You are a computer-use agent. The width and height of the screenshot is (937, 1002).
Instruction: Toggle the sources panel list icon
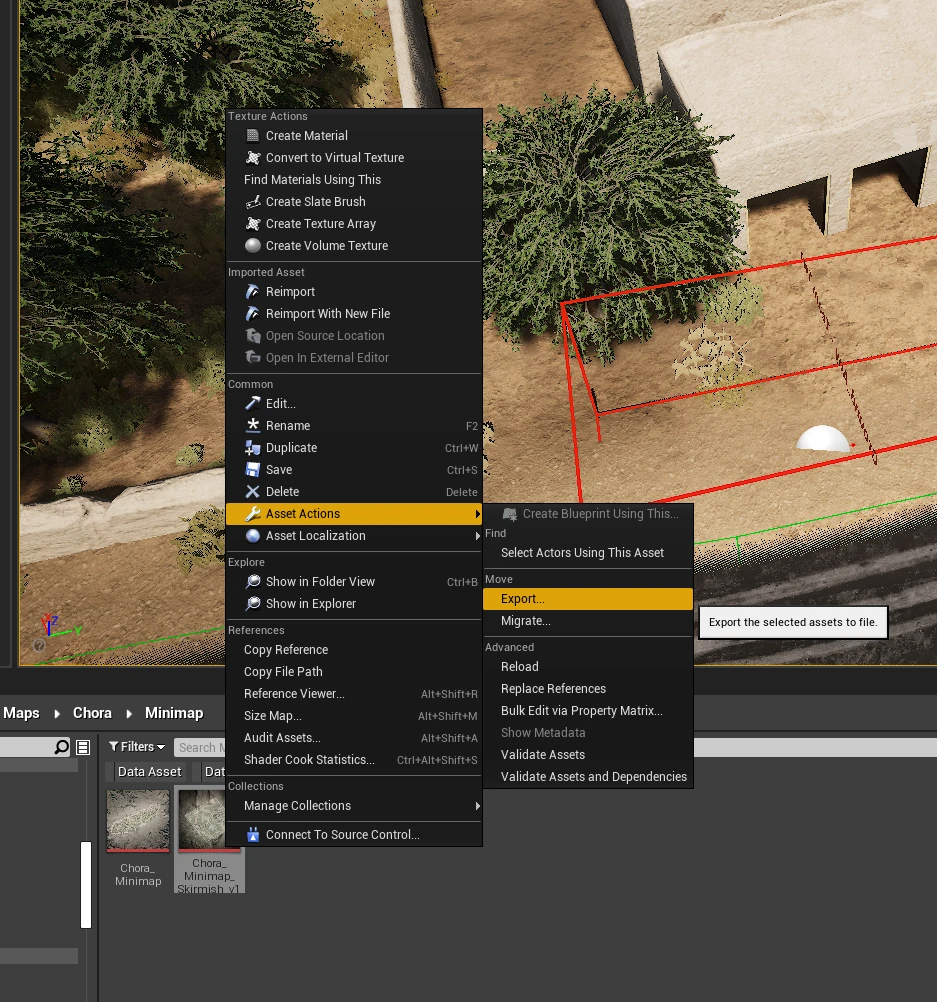click(82, 746)
